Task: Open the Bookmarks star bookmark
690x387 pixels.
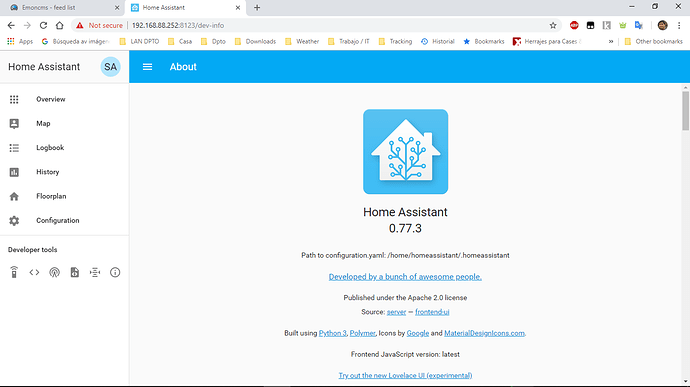Action: click(x=484, y=41)
